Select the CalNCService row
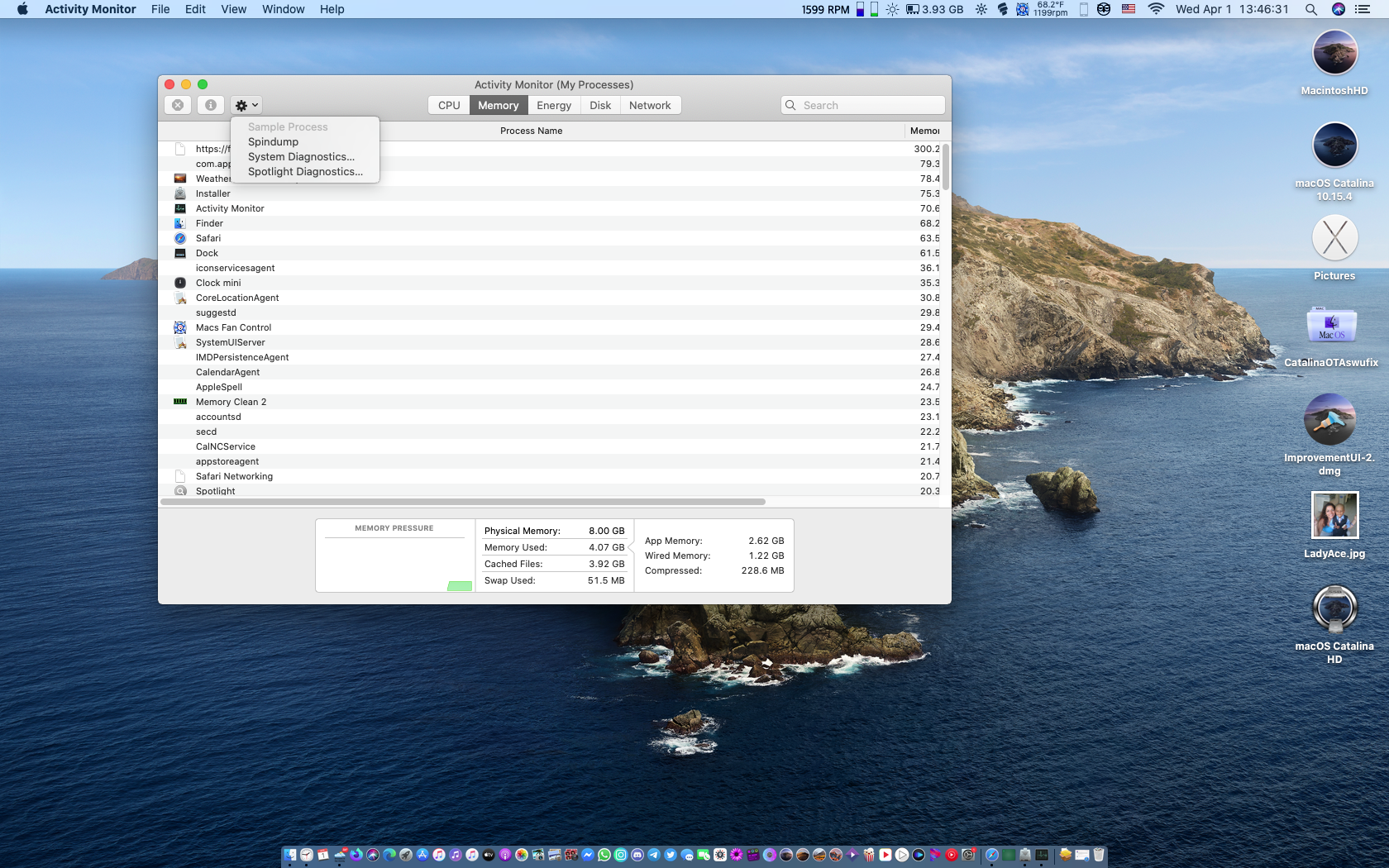This screenshot has height=868, width=1389. [550, 446]
